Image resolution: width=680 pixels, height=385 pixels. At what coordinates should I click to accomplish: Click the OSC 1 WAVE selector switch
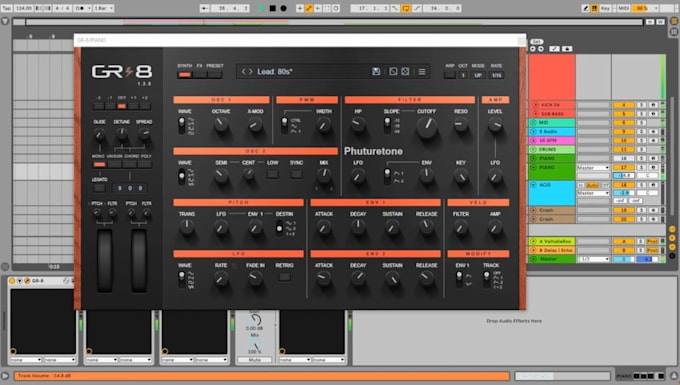click(182, 125)
